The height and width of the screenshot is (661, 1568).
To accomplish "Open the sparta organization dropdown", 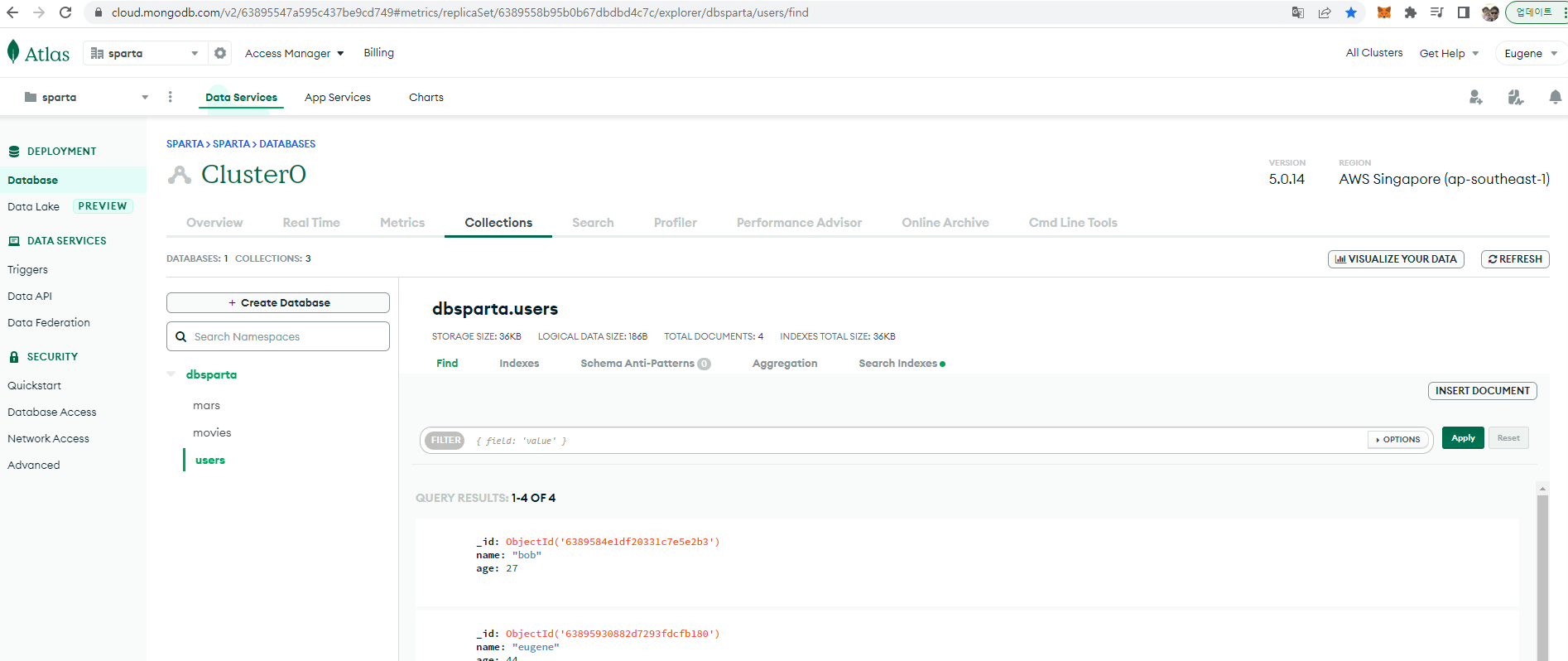I will pyautogui.click(x=145, y=53).
